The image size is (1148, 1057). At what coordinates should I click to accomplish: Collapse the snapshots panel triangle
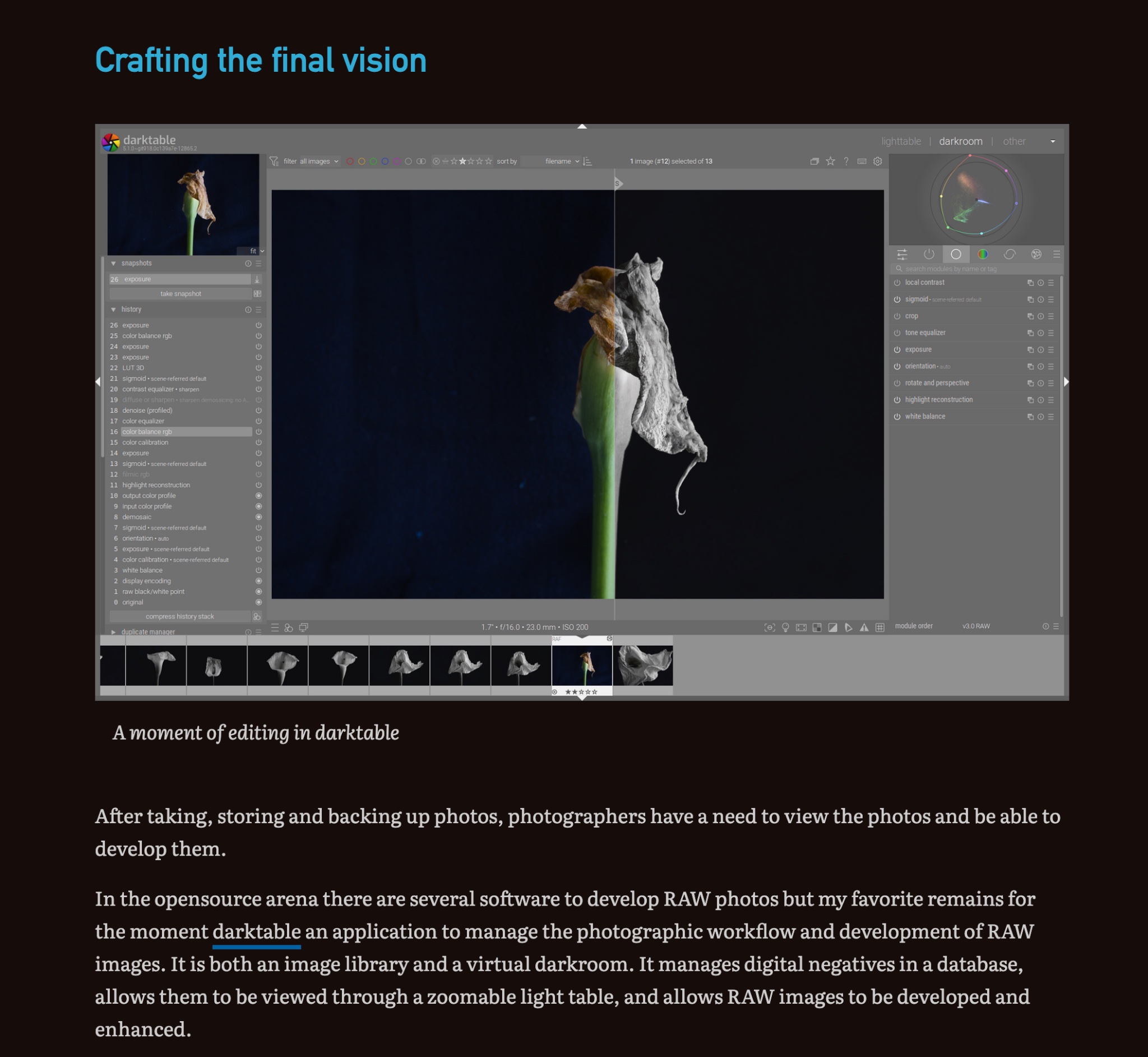(113, 264)
